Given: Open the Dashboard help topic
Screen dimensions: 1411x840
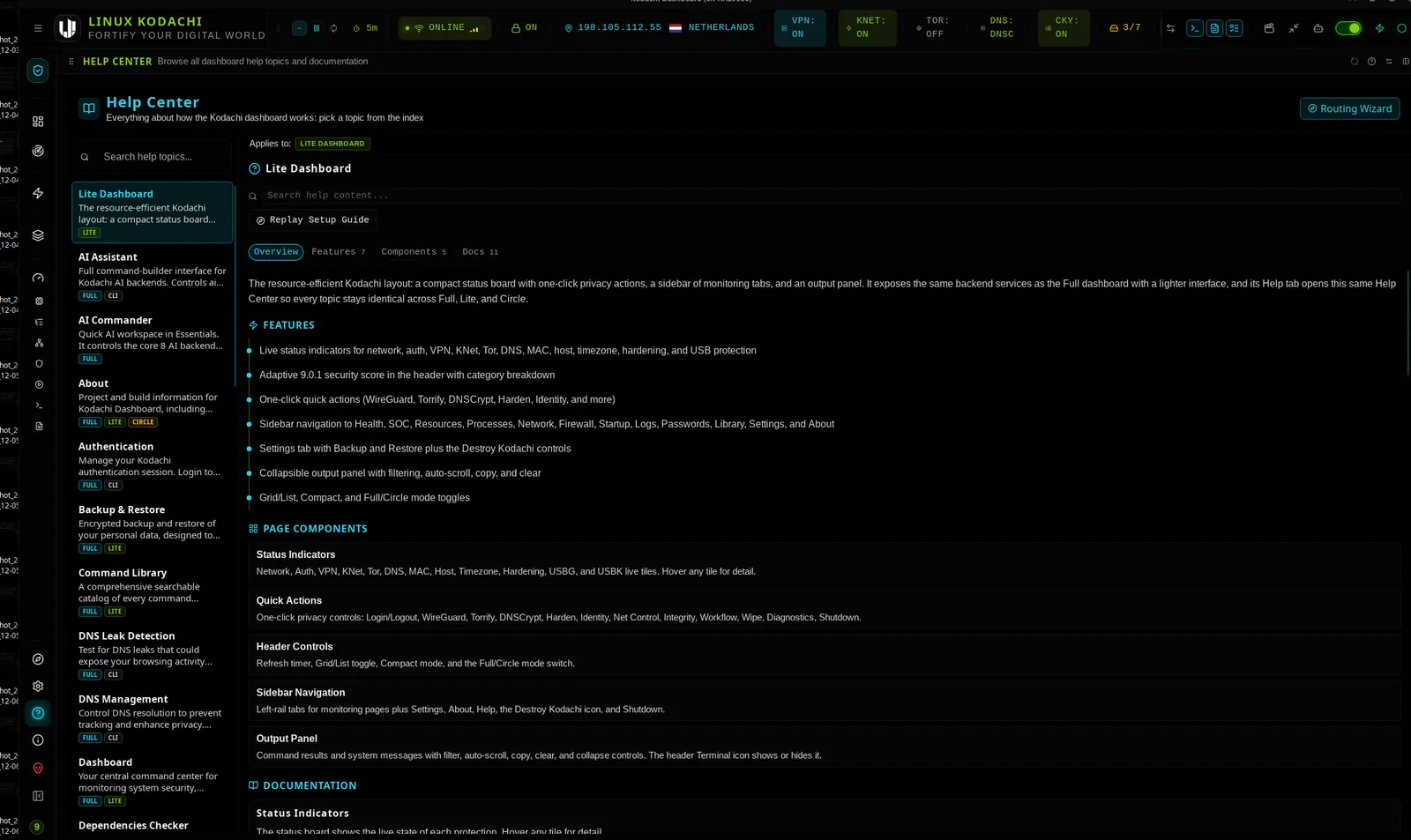Looking at the screenshot, I should pyautogui.click(x=152, y=782).
